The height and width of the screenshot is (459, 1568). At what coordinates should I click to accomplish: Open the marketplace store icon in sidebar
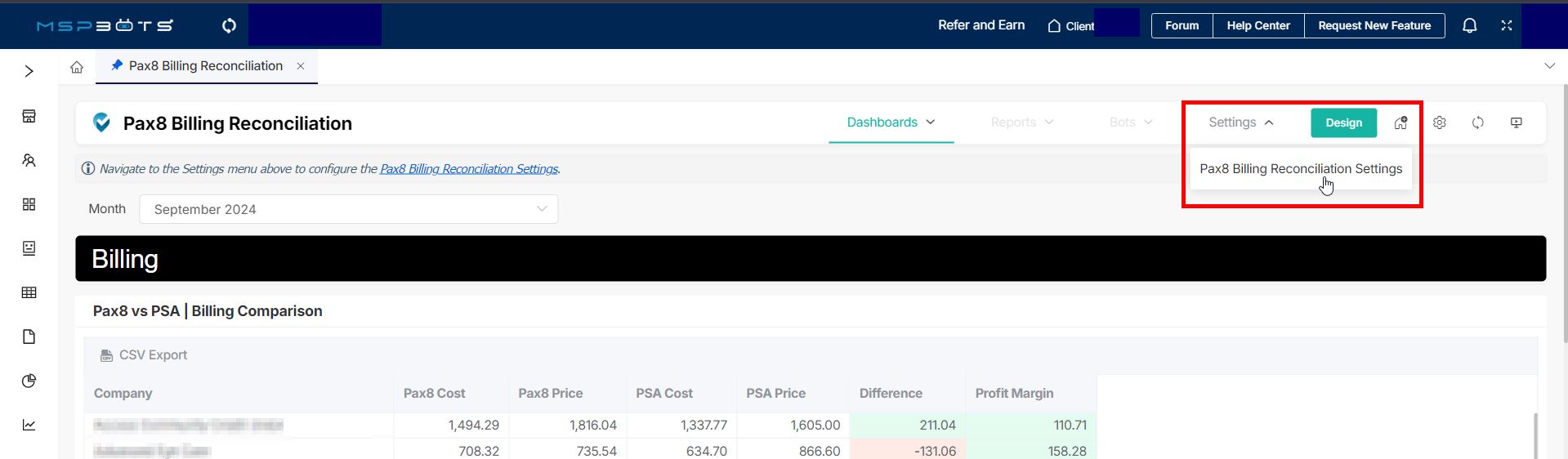tap(29, 116)
